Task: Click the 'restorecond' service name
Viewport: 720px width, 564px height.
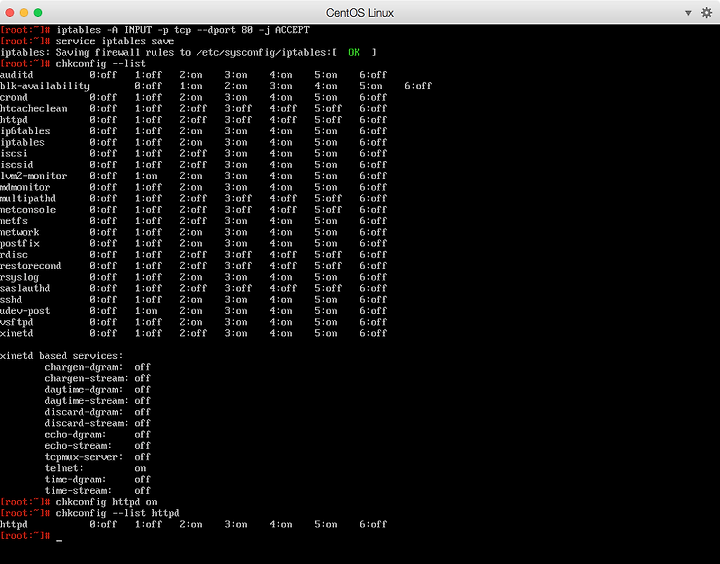Action: pos(31,266)
